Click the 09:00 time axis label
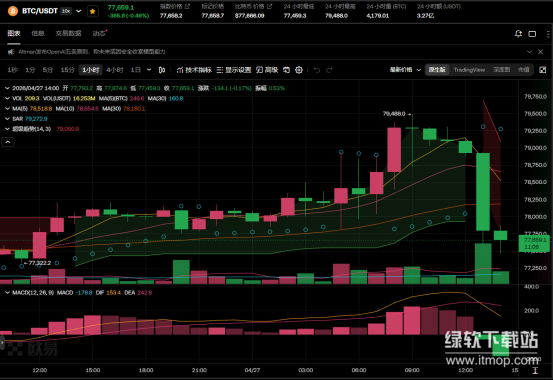This screenshot has height=380, width=553. [x=412, y=370]
